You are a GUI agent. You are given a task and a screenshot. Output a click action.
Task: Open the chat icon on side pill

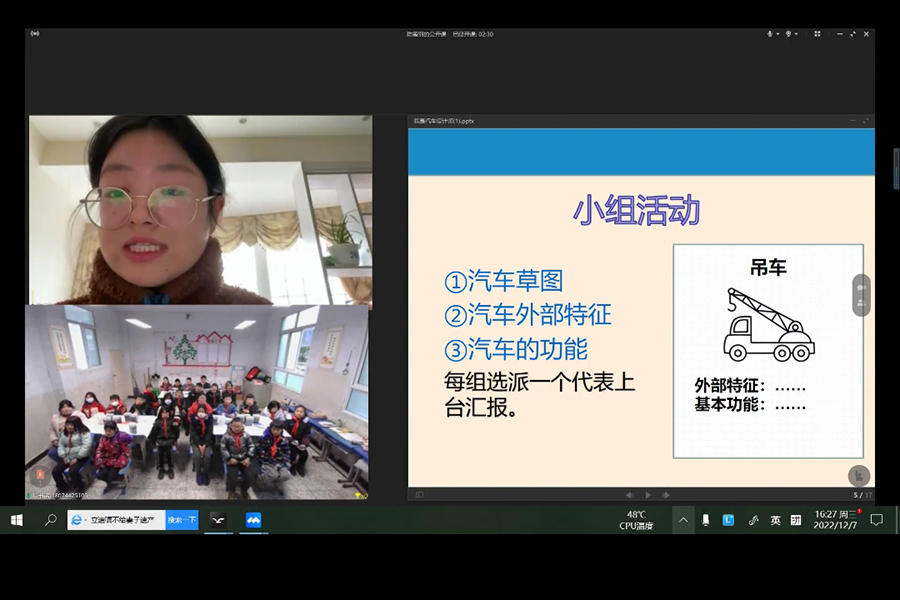click(x=861, y=287)
